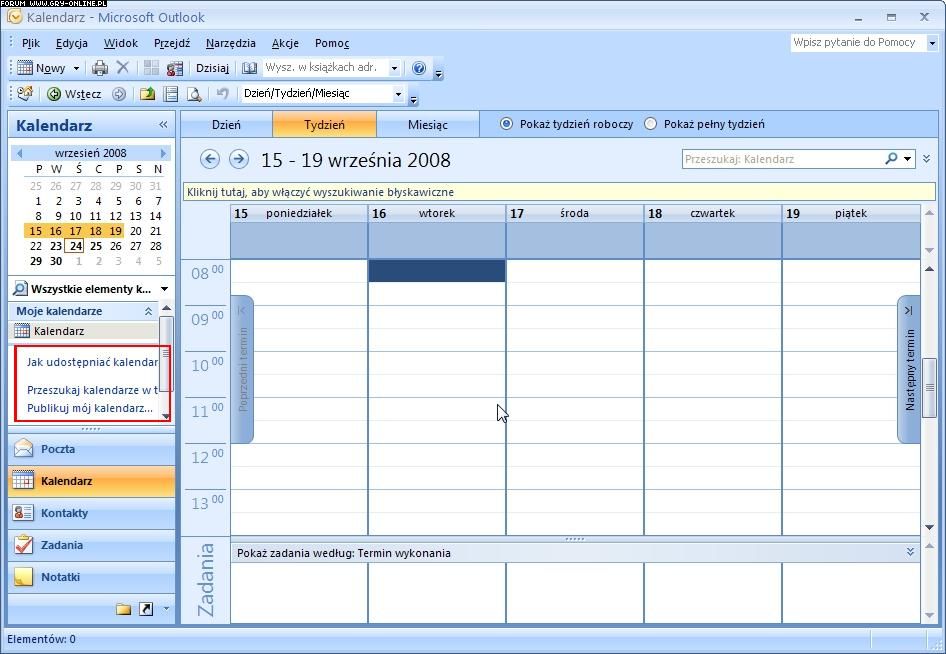Open Help with the blue question mark icon
Image resolution: width=946 pixels, height=654 pixels.
[419, 68]
